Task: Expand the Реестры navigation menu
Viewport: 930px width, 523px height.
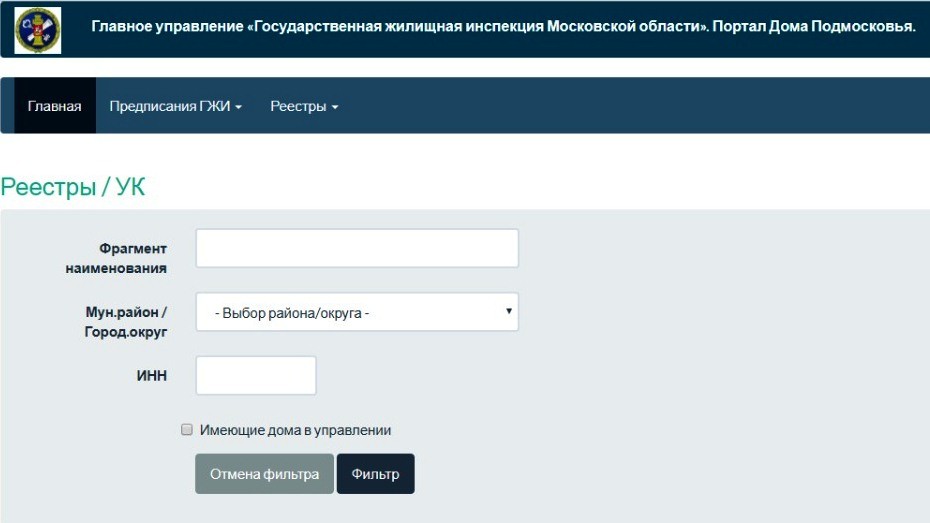Action: tap(304, 106)
